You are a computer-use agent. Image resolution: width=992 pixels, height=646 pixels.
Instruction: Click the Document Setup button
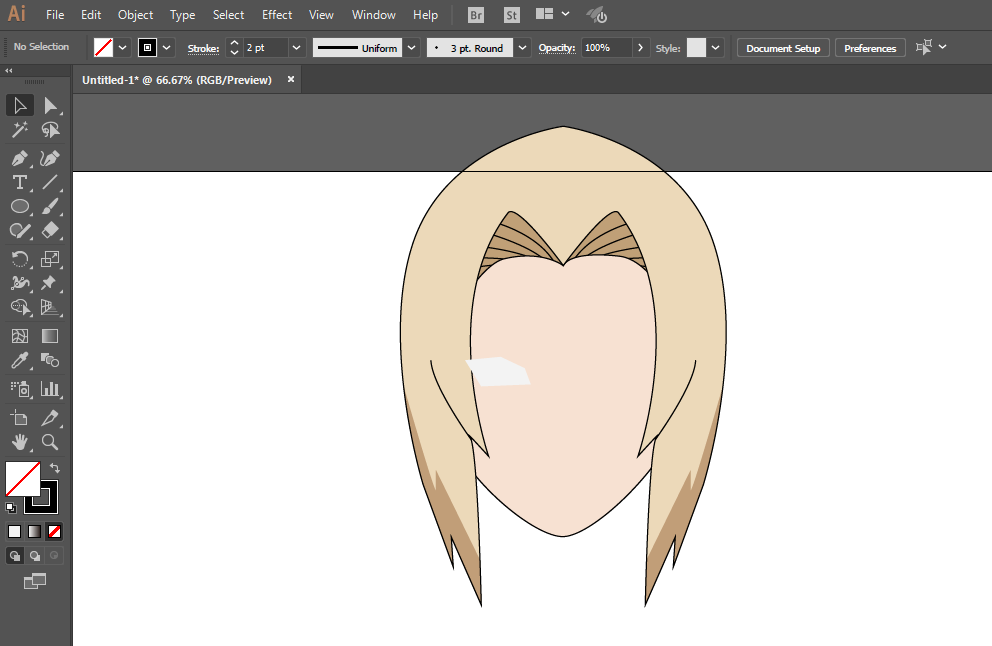pyautogui.click(x=783, y=48)
